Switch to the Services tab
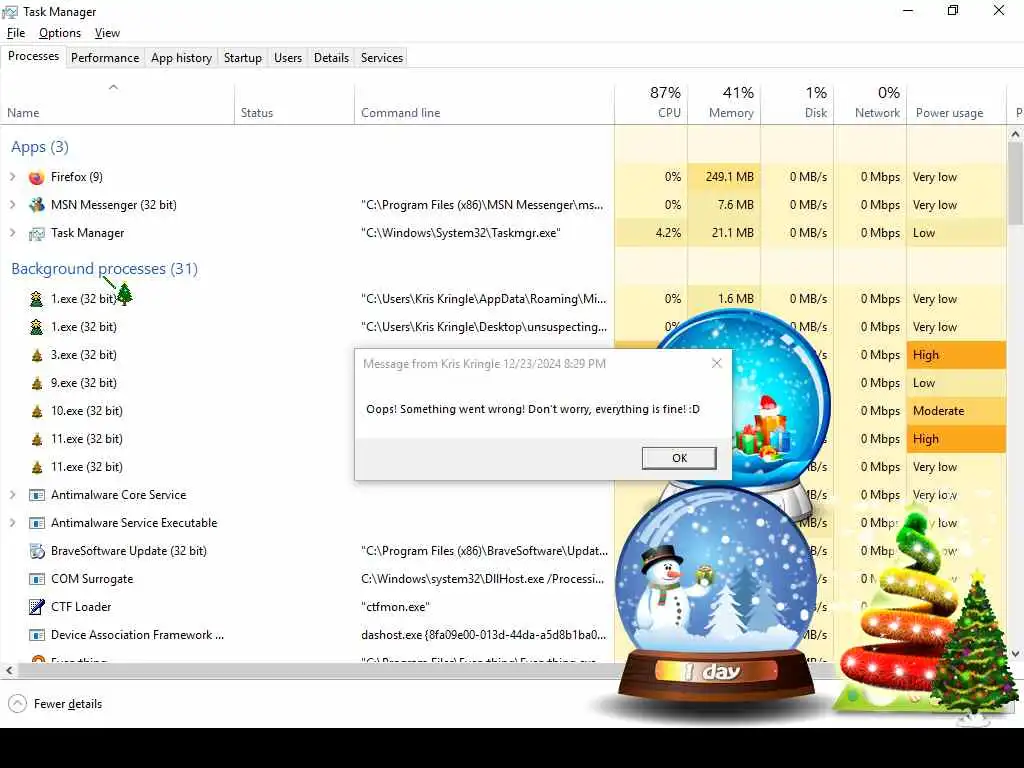Screen dimensions: 1024x768 (x=382, y=57)
